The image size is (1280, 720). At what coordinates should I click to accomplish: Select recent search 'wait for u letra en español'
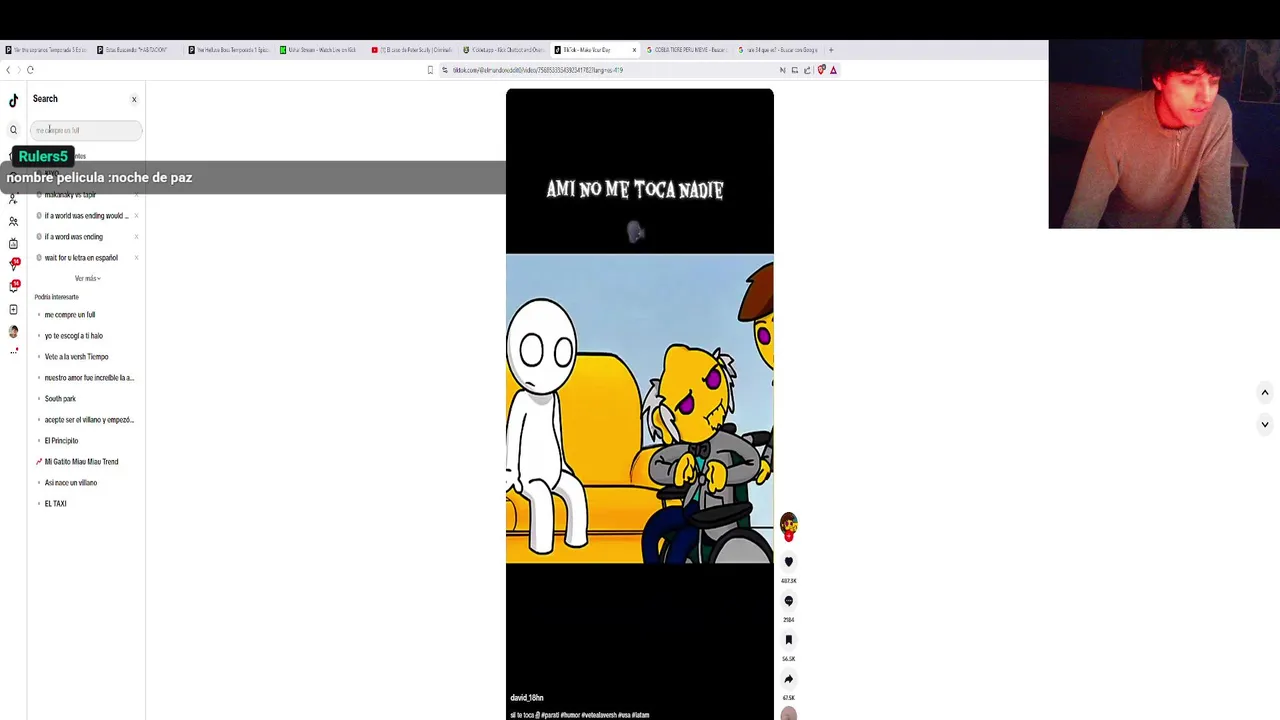81,258
